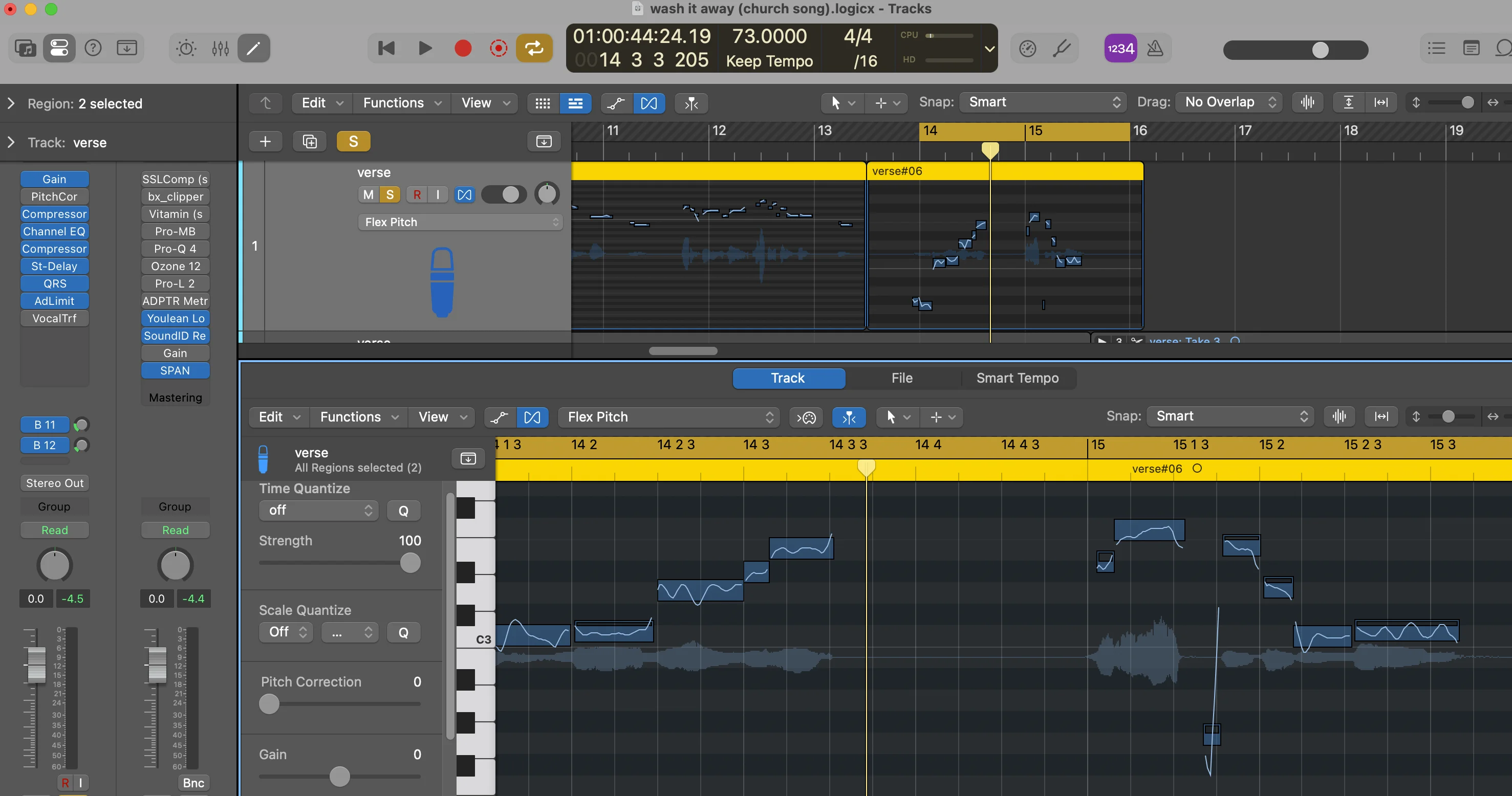Unsolo the verse track
1512x796 pixels.
389,194
